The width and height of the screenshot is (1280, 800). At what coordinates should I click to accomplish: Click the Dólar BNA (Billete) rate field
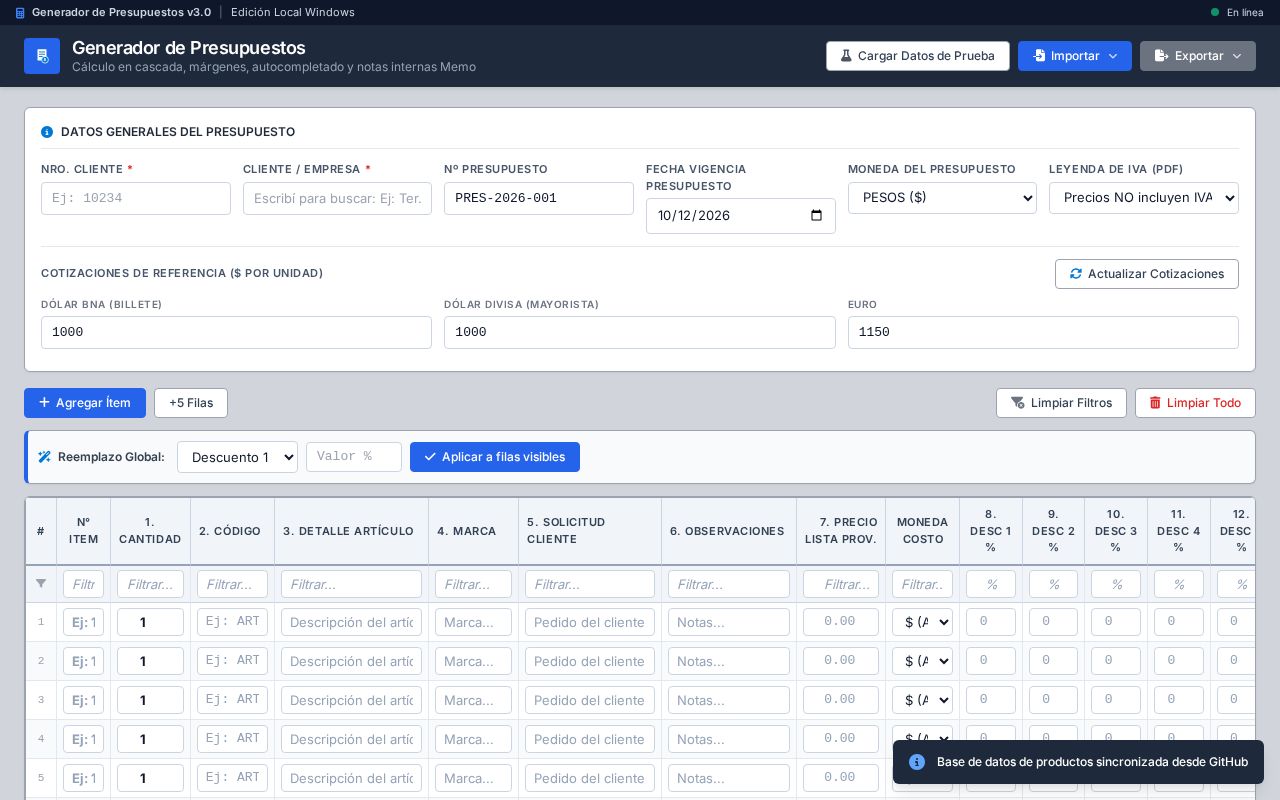point(236,332)
